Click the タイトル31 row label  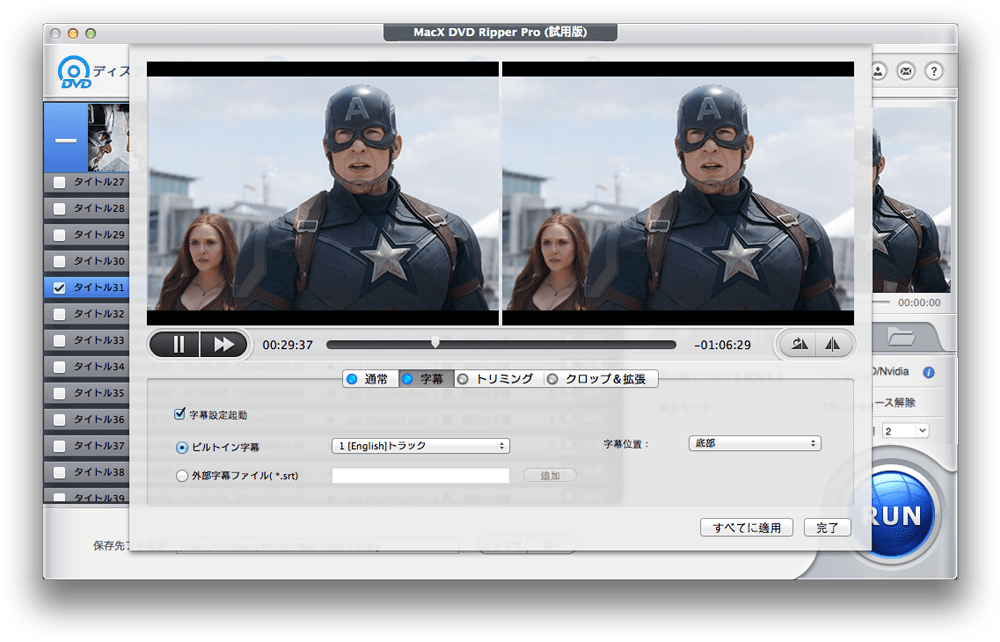99,288
